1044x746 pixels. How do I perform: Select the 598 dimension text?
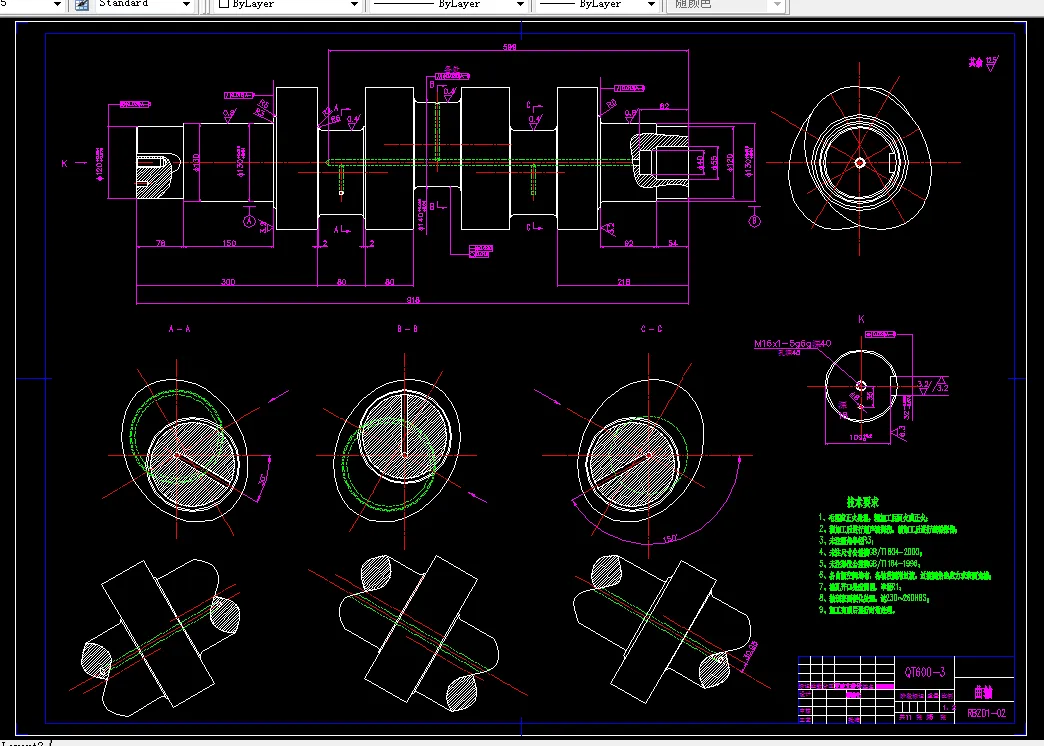pos(511,47)
